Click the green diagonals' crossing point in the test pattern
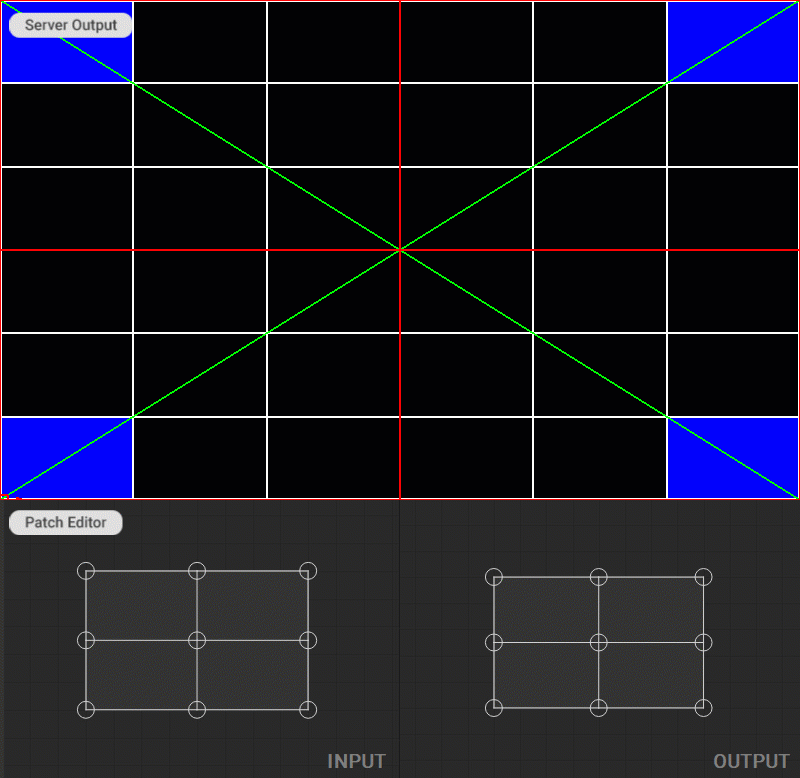The width and height of the screenshot is (800, 778). coord(400,250)
